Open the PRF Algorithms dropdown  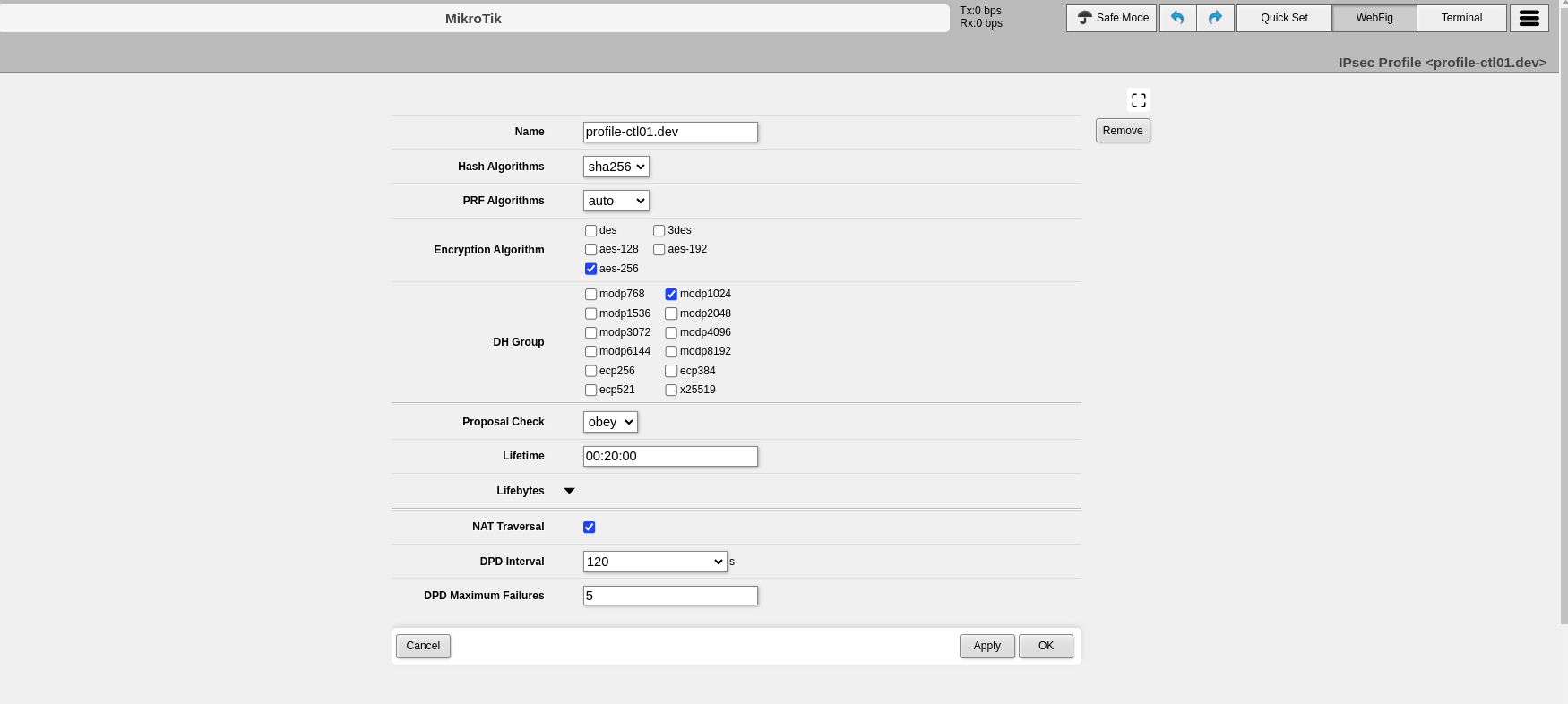click(616, 201)
